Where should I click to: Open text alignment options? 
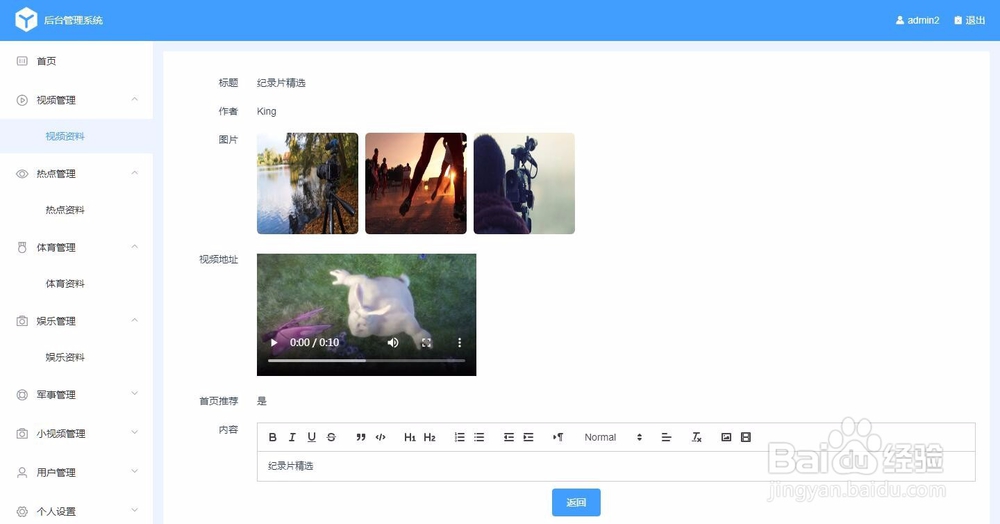(x=666, y=437)
